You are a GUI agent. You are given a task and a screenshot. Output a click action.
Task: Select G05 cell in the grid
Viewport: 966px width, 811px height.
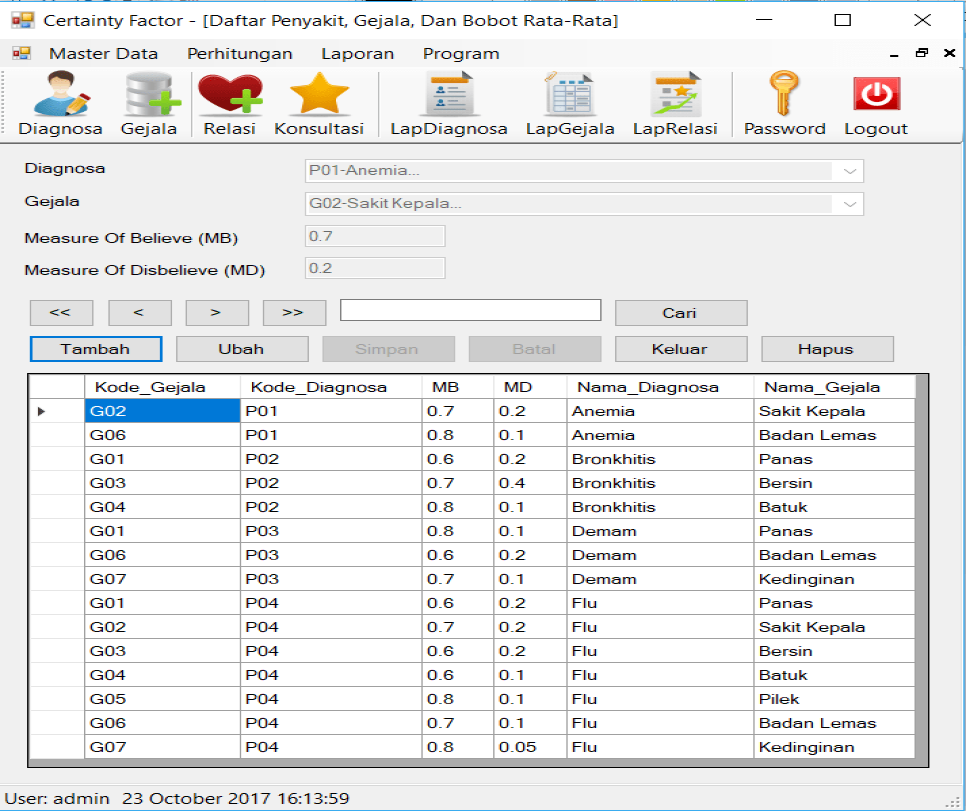162,699
